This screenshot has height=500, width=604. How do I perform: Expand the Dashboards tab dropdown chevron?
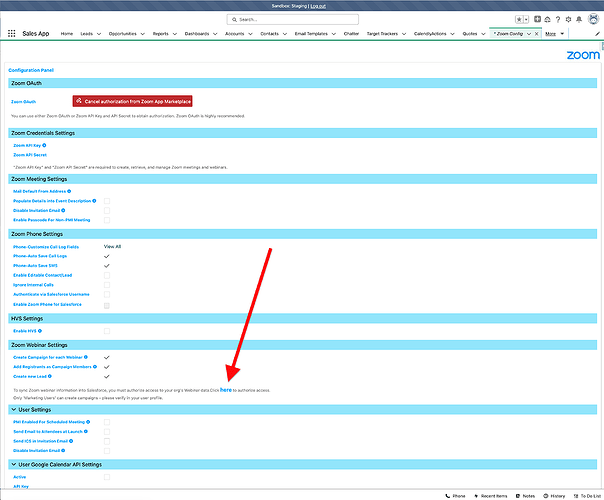(x=215, y=34)
